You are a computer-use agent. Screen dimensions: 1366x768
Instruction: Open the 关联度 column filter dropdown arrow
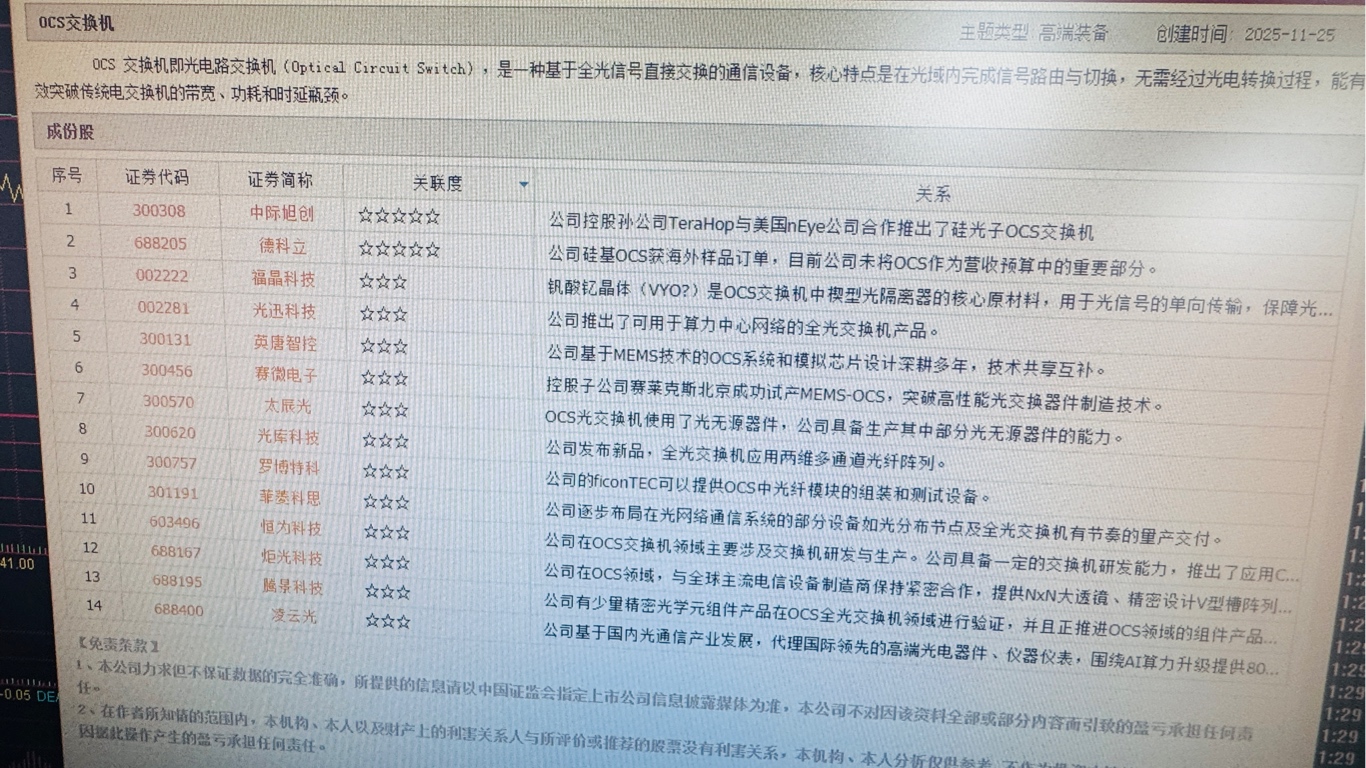[x=523, y=185]
